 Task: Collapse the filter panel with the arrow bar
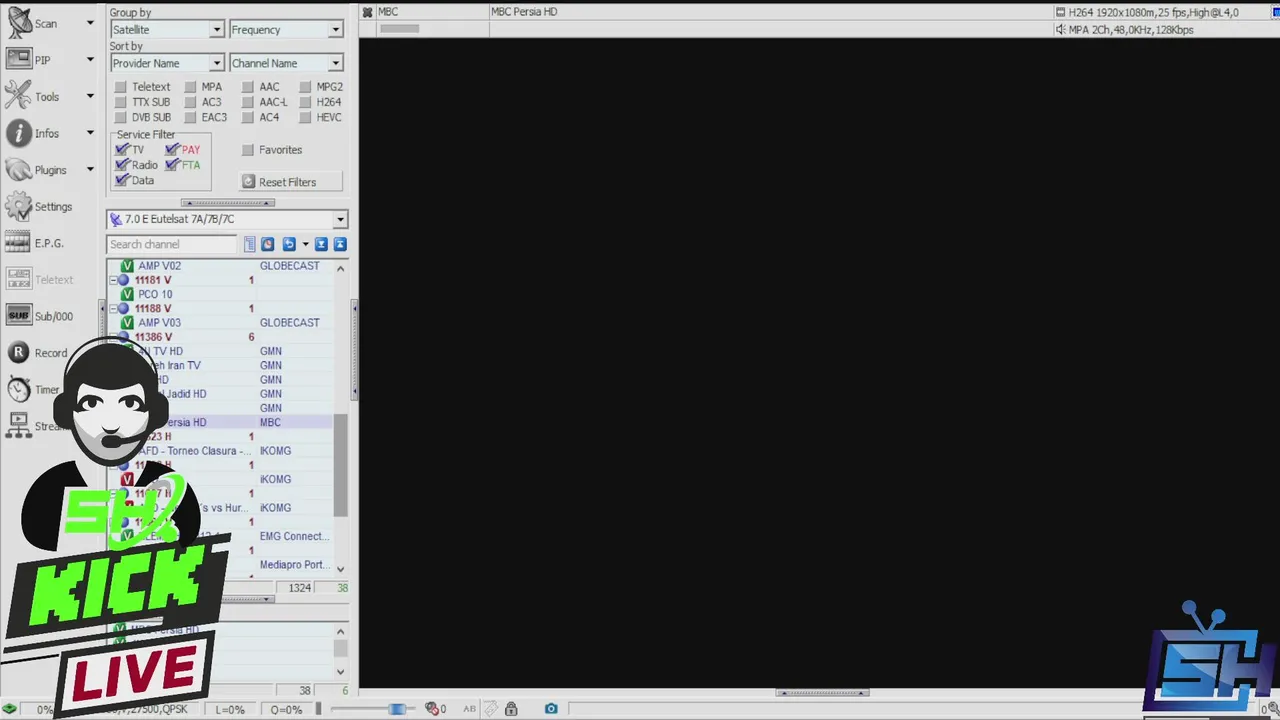[227, 203]
